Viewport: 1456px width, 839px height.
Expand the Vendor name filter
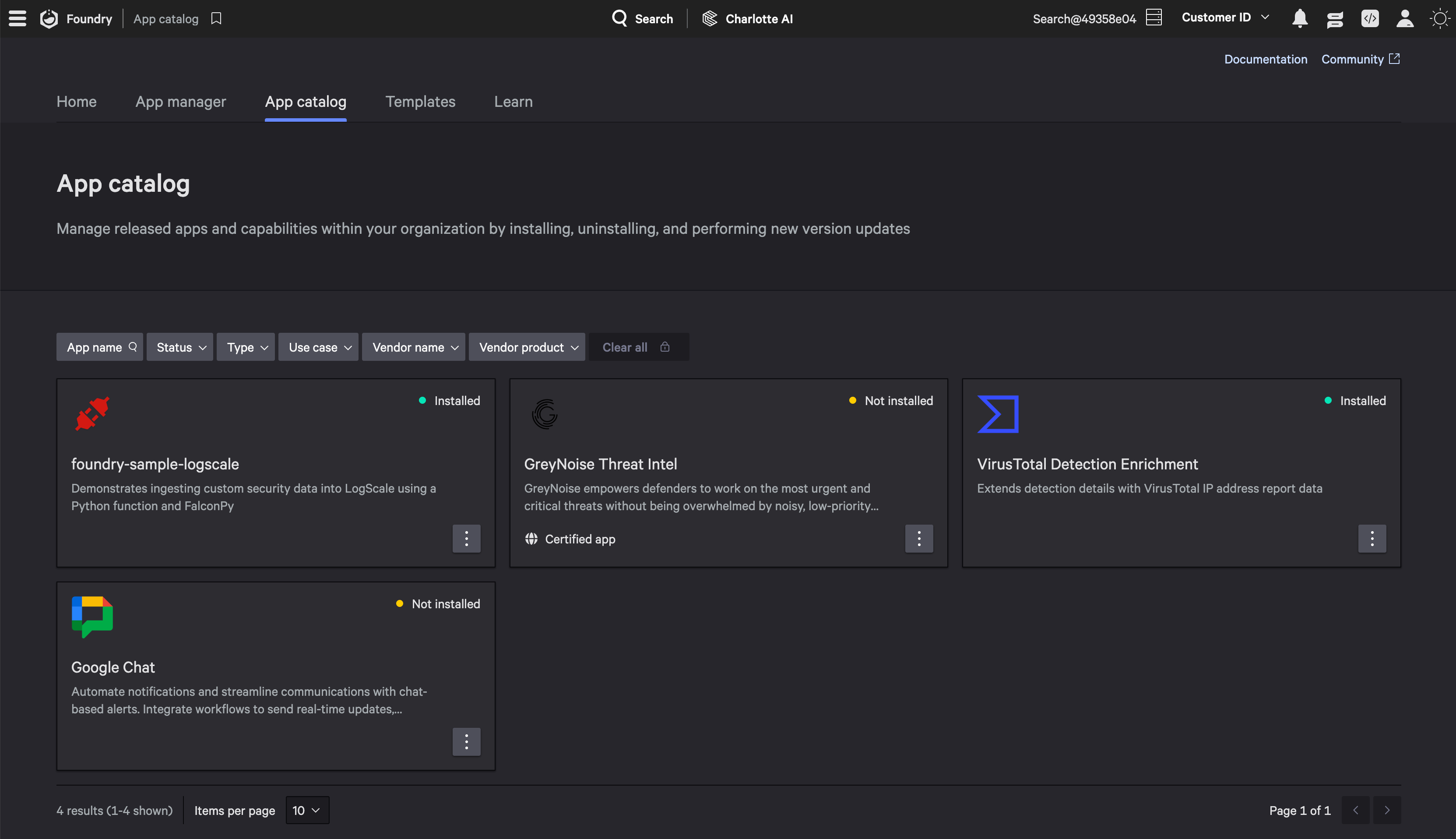tap(414, 347)
